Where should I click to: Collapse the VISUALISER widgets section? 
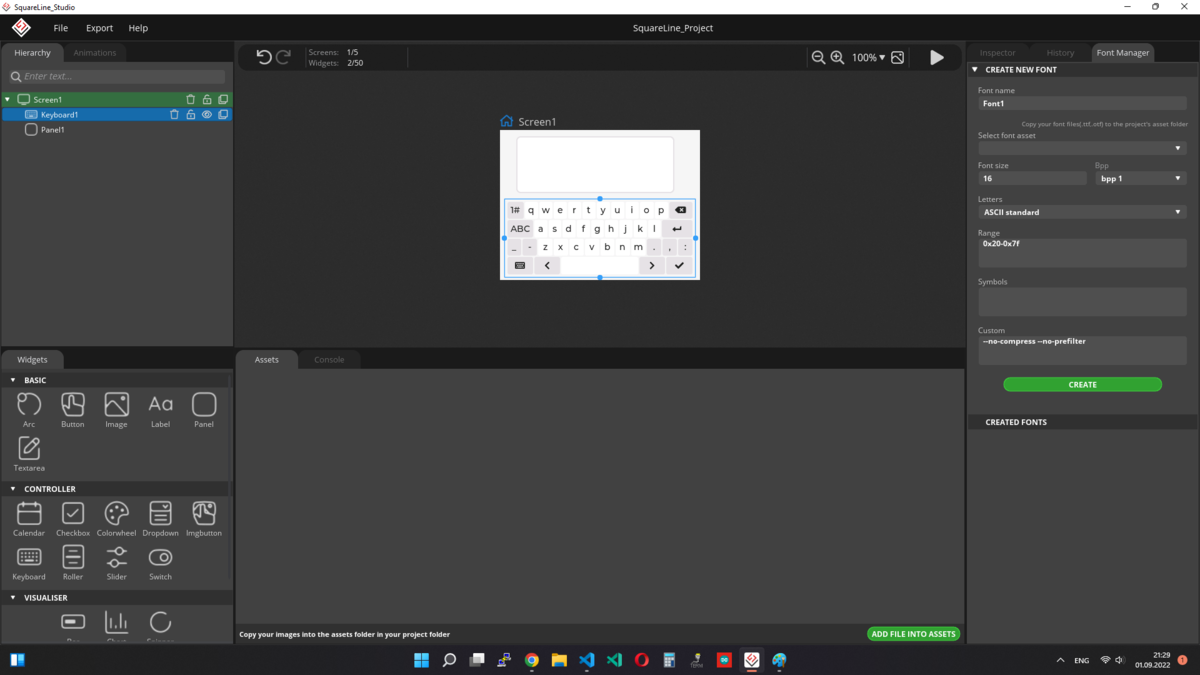point(13,598)
